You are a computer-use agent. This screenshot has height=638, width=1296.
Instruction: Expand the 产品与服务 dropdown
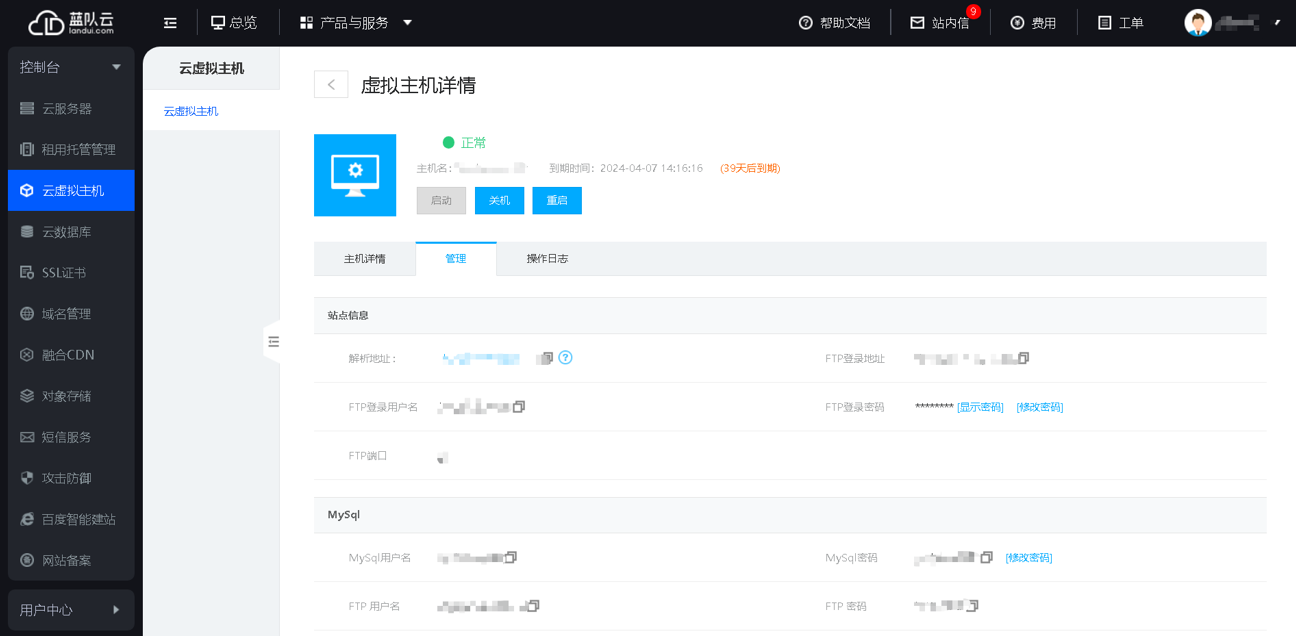(x=408, y=22)
